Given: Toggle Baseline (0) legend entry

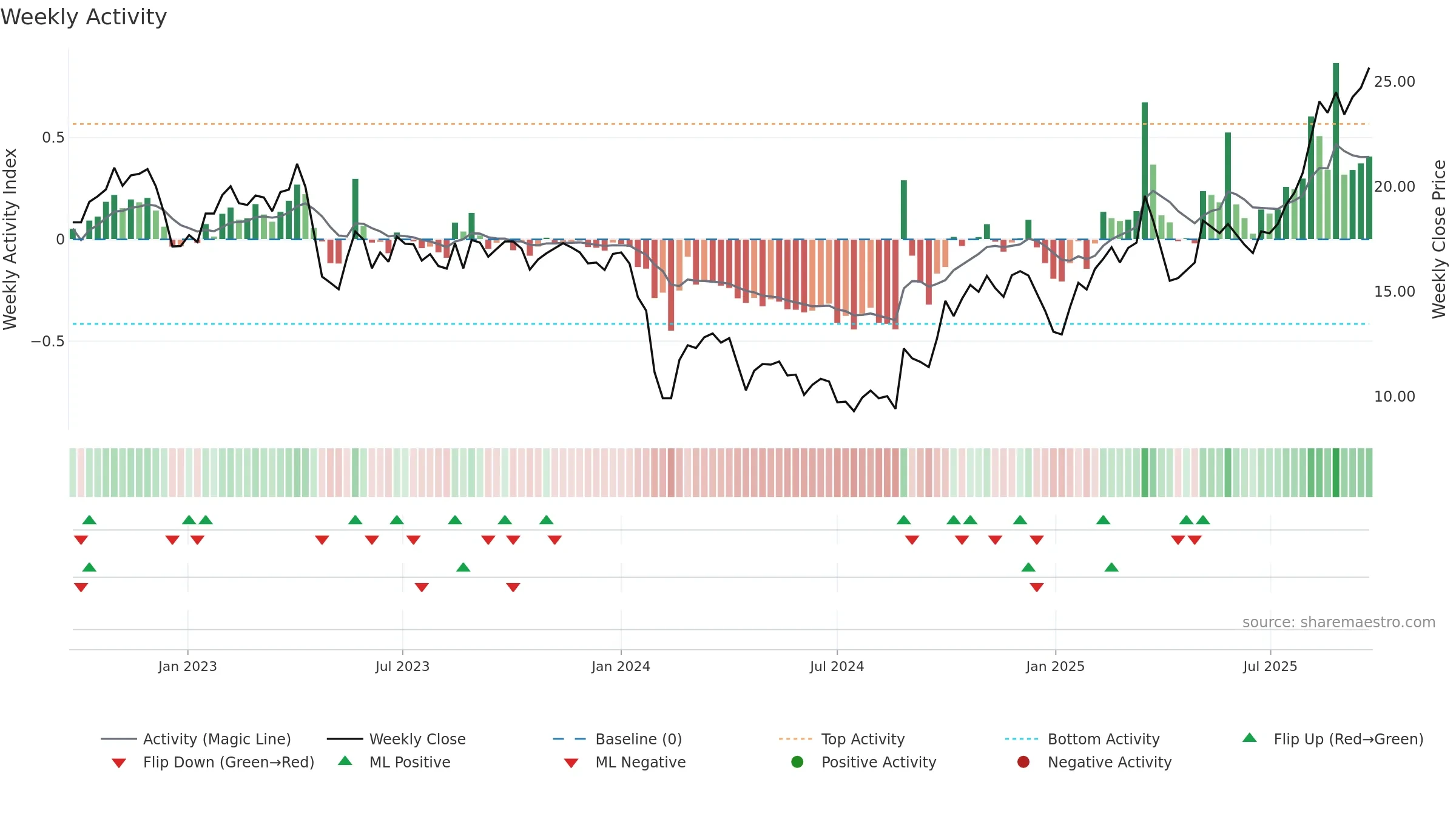Looking at the screenshot, I should 618,739.
